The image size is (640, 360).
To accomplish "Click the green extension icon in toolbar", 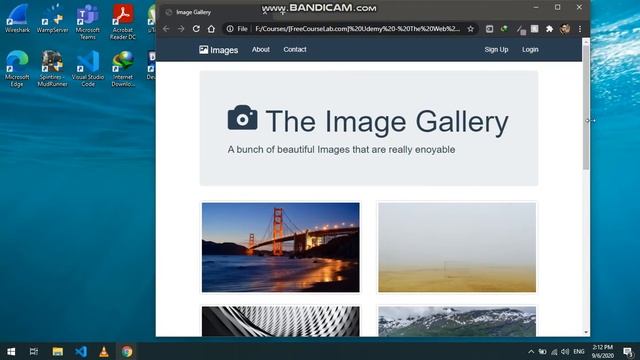I will pos(504,29).
